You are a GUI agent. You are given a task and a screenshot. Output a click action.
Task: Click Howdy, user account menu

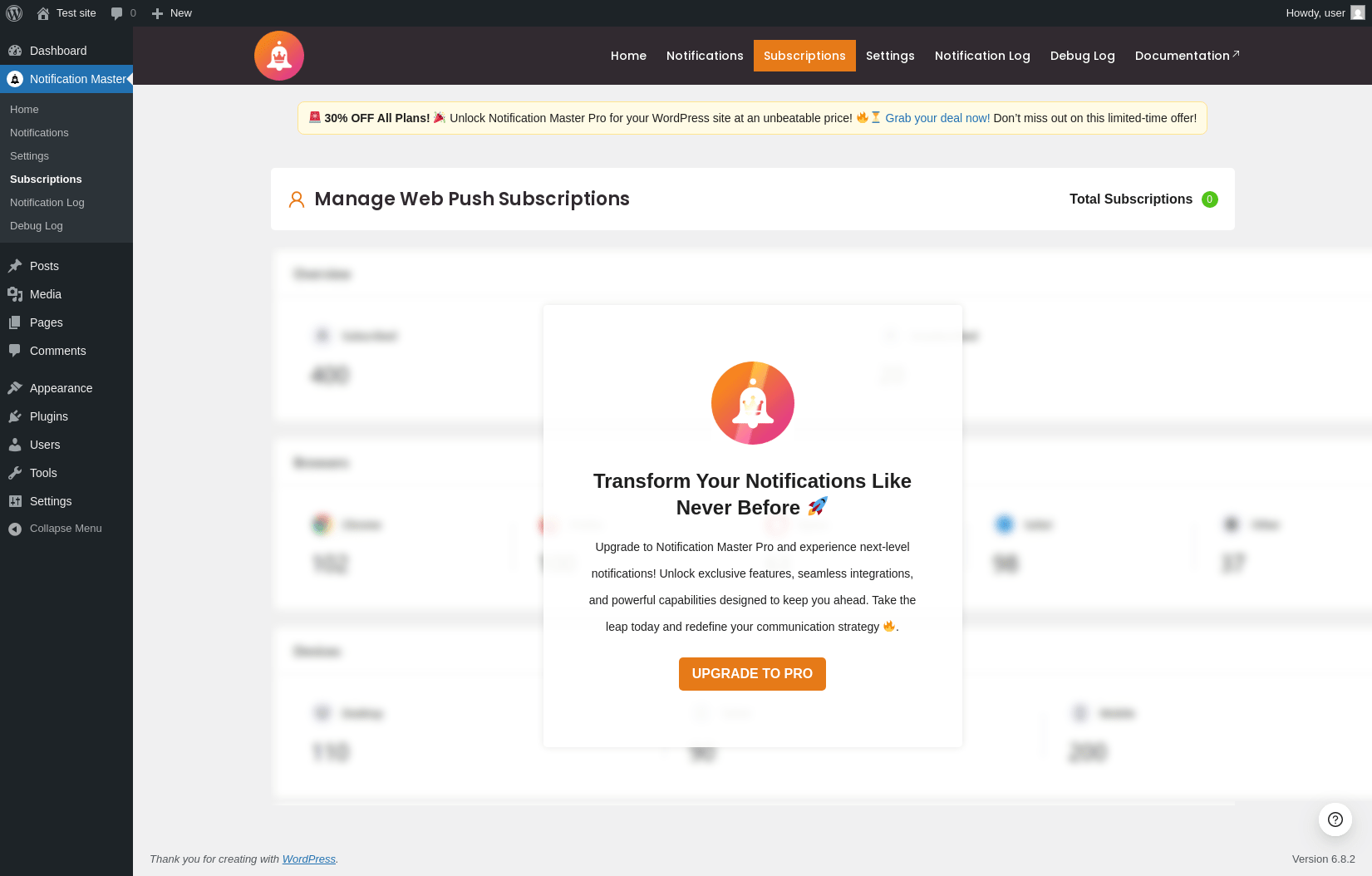tap(1325, 13)
